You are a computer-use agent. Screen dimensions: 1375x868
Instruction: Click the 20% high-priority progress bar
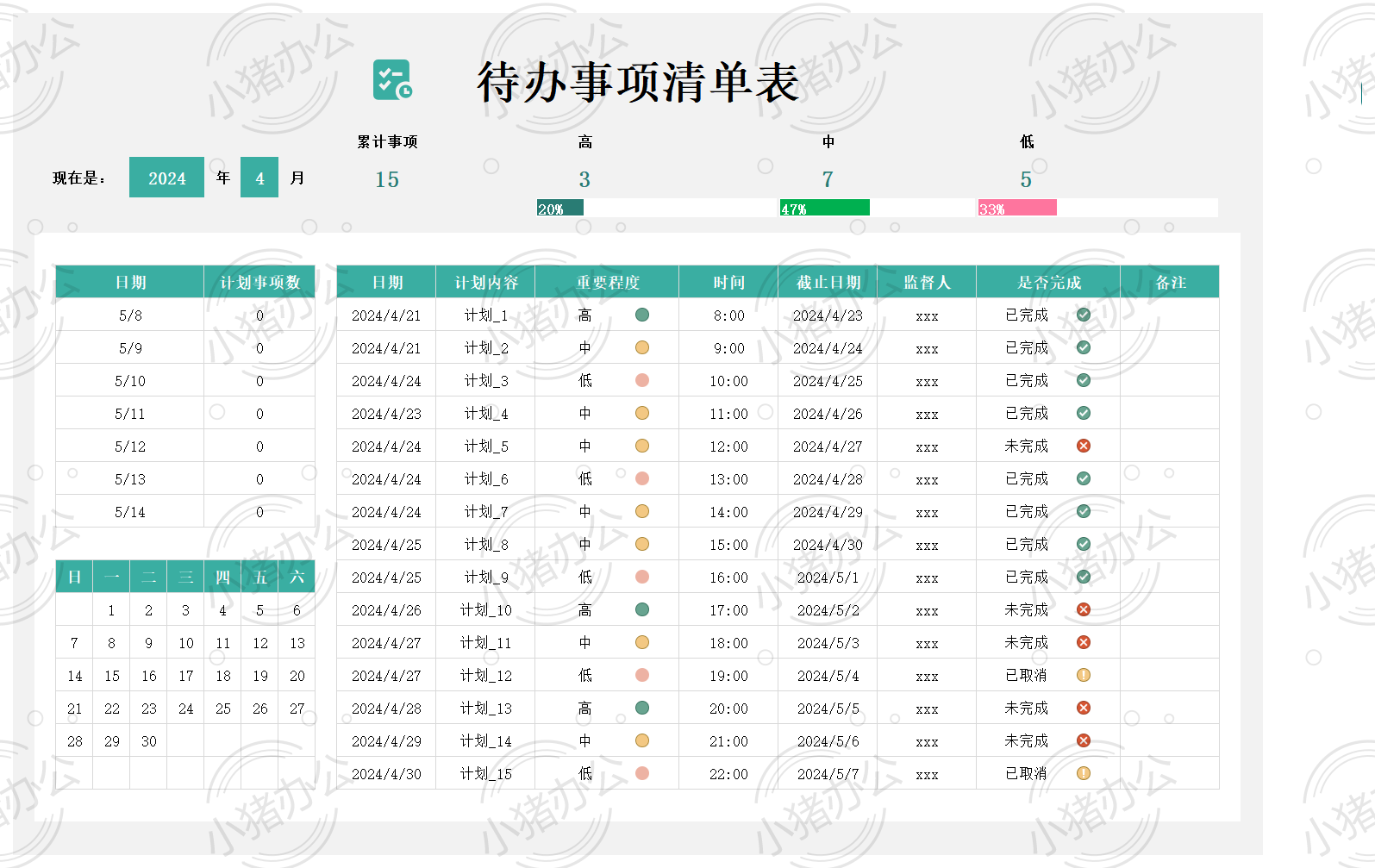[560, 208]
